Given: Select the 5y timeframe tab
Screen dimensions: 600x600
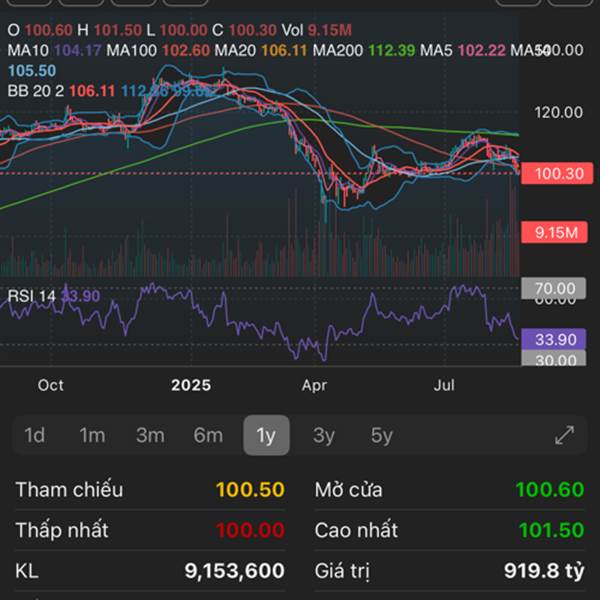Looking at the screenshot, I should [x=382, y=435].
